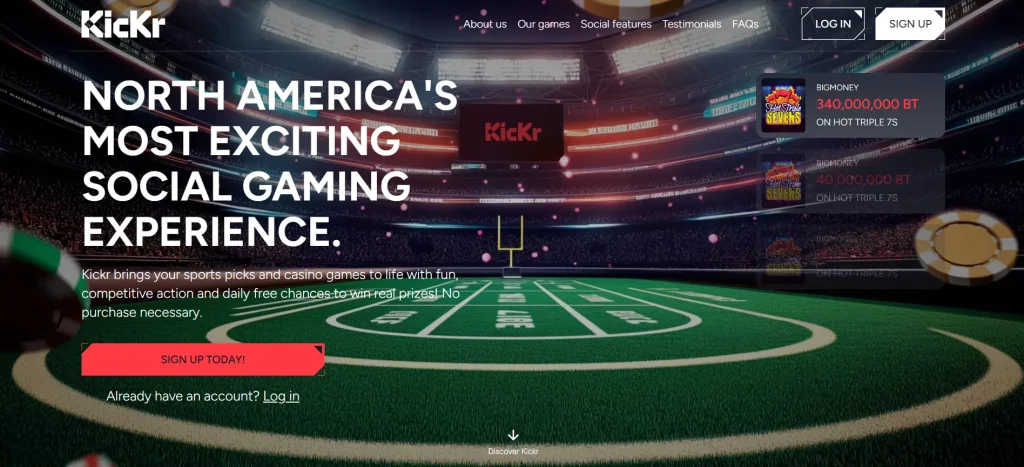Click the second Hot Triple Sevens game thumbnail
Viewport: 1024px width, 467px height.
(x=783, y=181)
